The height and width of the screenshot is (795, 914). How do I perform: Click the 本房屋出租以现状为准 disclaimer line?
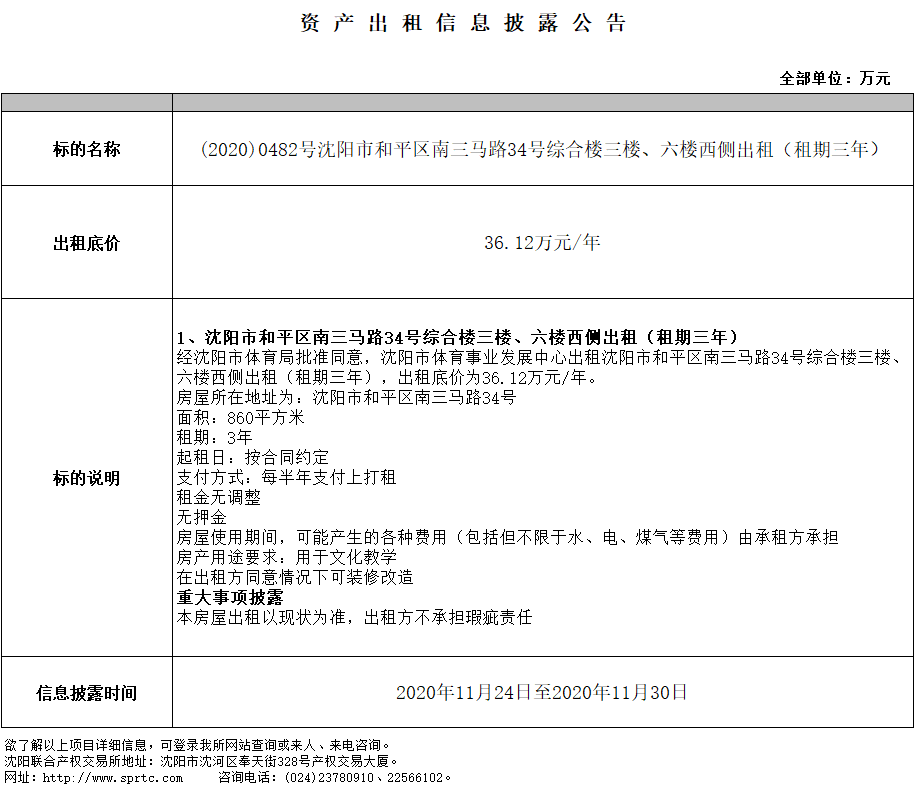click(x=354, y=617)
